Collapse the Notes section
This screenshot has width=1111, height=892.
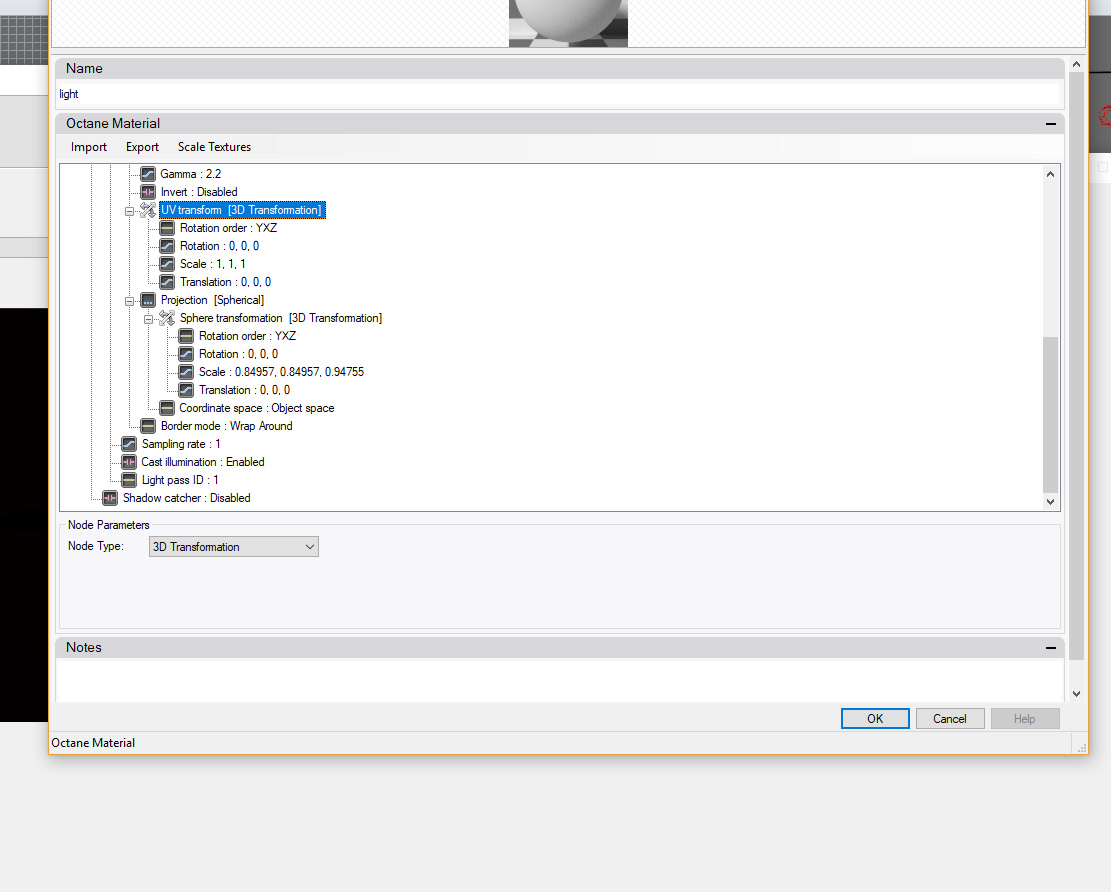pyautogui.click(x=1050, y=648)
